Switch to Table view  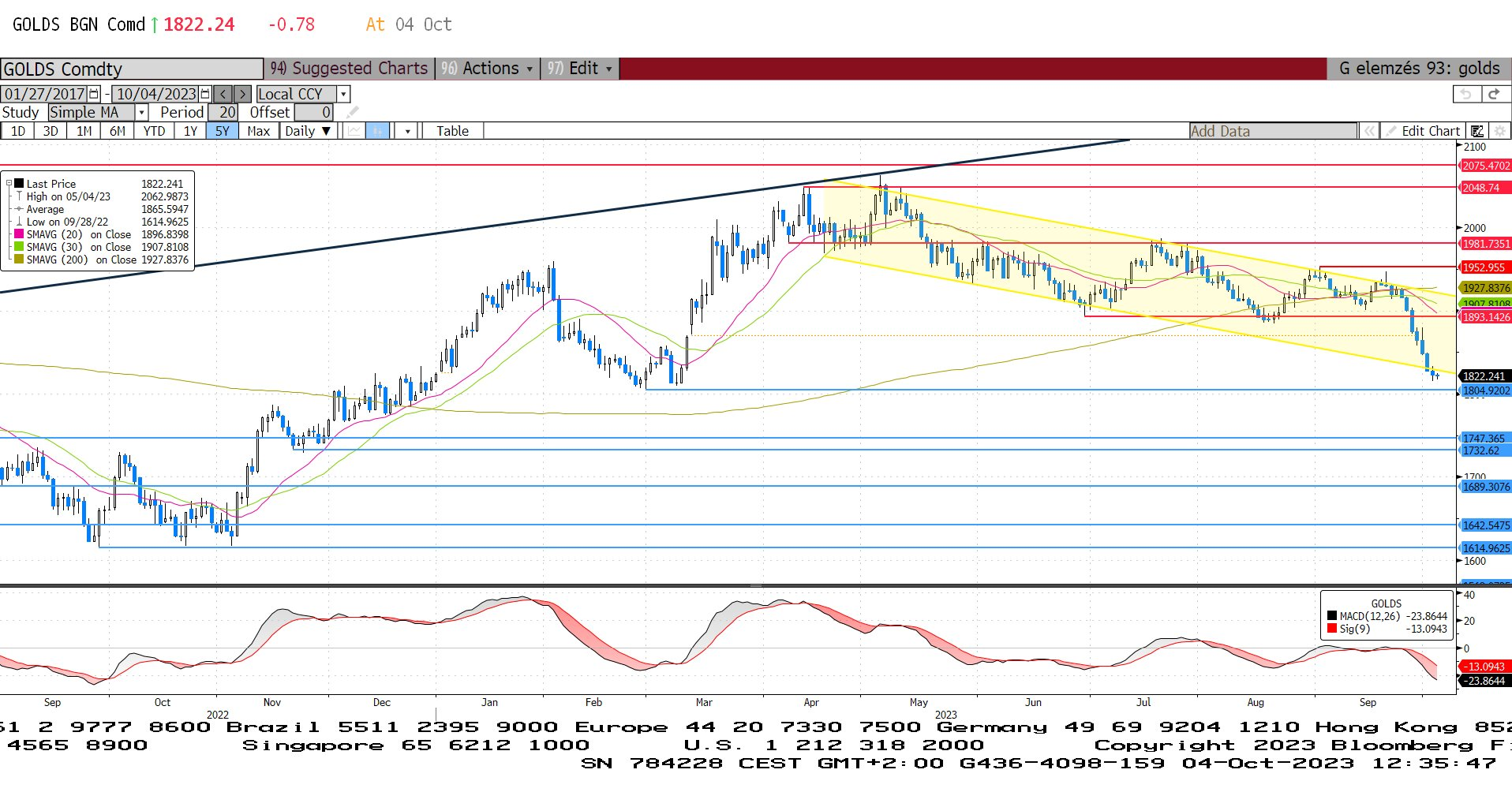[453, 131]
